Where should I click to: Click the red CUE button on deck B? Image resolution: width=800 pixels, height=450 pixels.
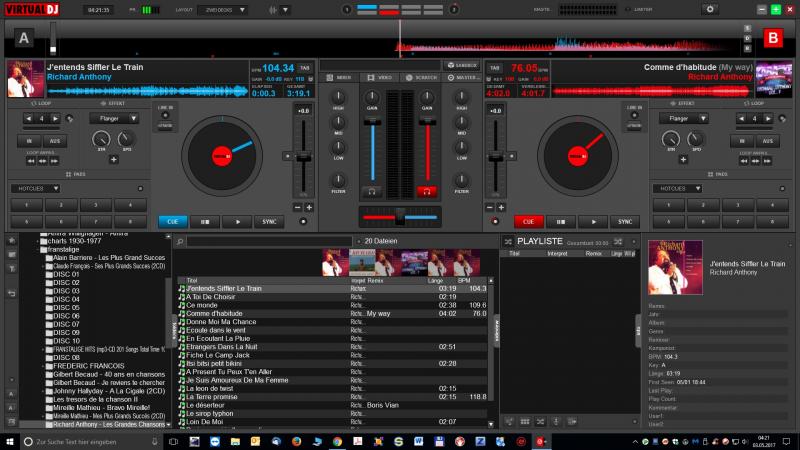pyautogui.click(x=528, y=221)
